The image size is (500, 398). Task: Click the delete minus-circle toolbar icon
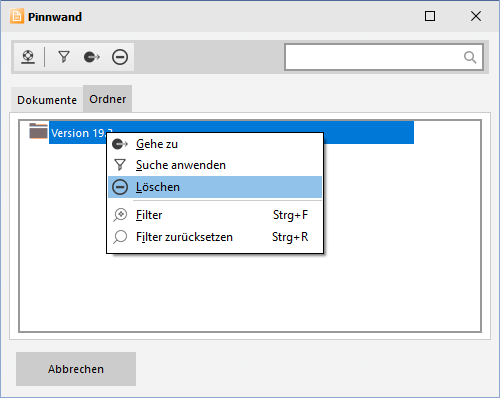[x=120, y=57]
